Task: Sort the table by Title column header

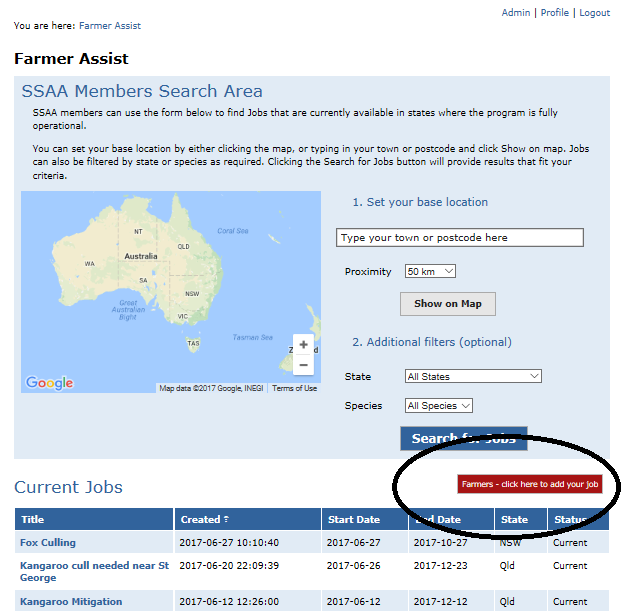Action: (33, 519)
